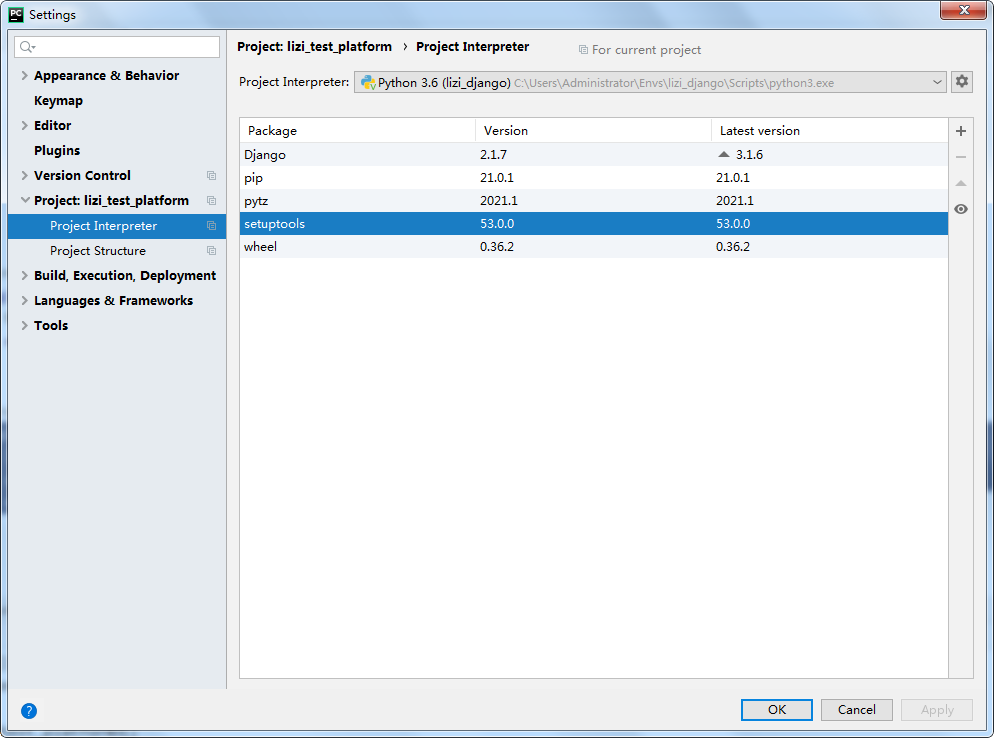Click Python logo icon in interpreter field

coord(368,82)
